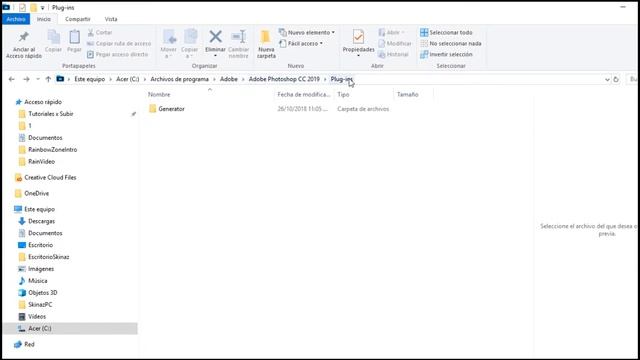Switch to the Compartir tab
This screenshot has width=640, height=360.
(78, 19)
